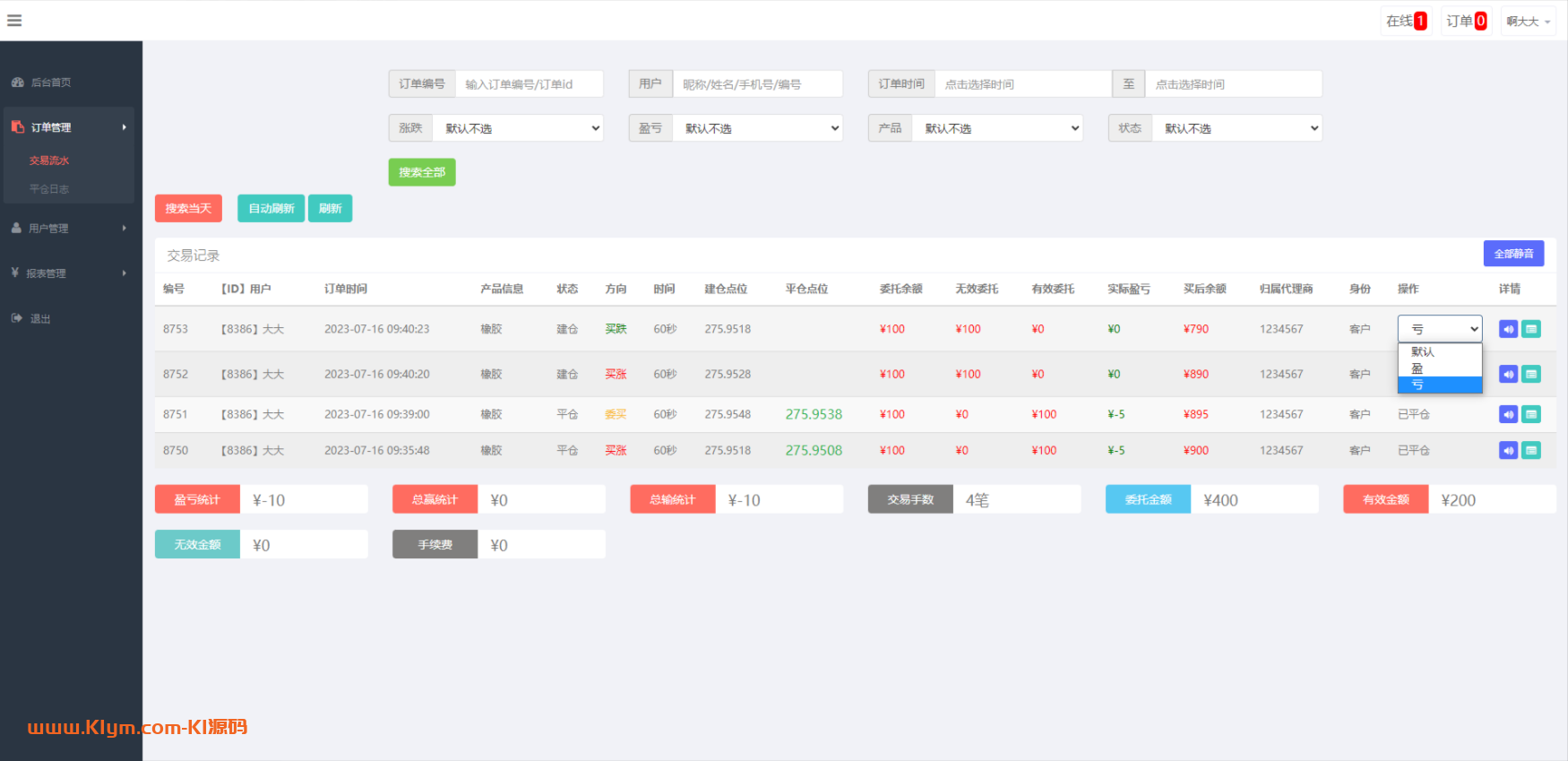Click the sound icon for order 8752
Screen dimensions: 1568x761
click(x=1509, y=374)
